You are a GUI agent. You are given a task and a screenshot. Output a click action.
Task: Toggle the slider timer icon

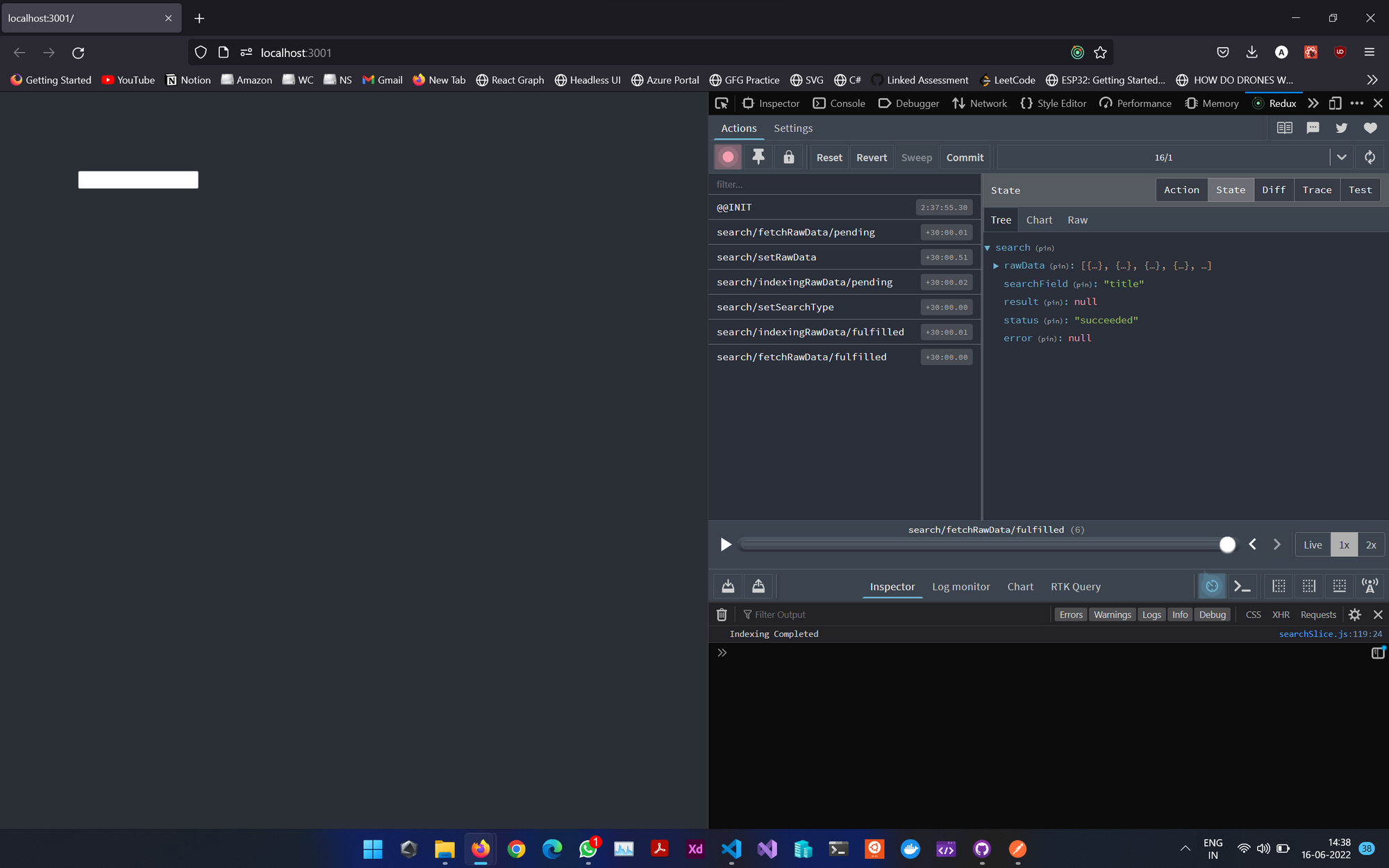tap(1212, 587)
